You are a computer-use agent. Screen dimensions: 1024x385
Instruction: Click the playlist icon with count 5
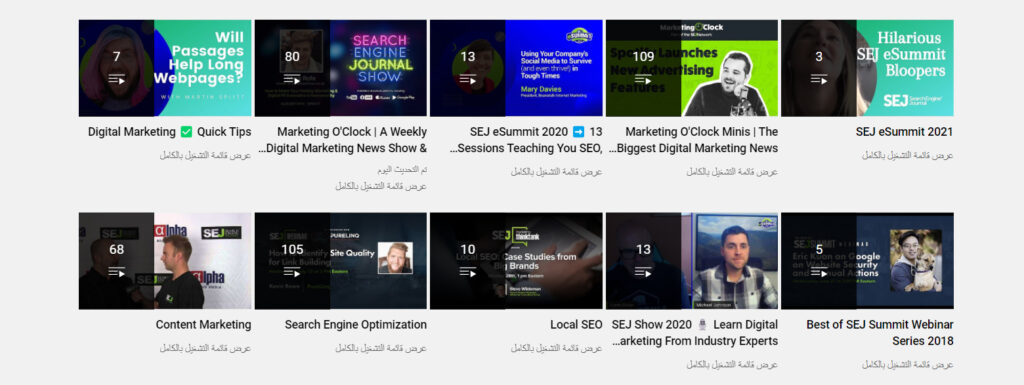click(x=819, y=272)
